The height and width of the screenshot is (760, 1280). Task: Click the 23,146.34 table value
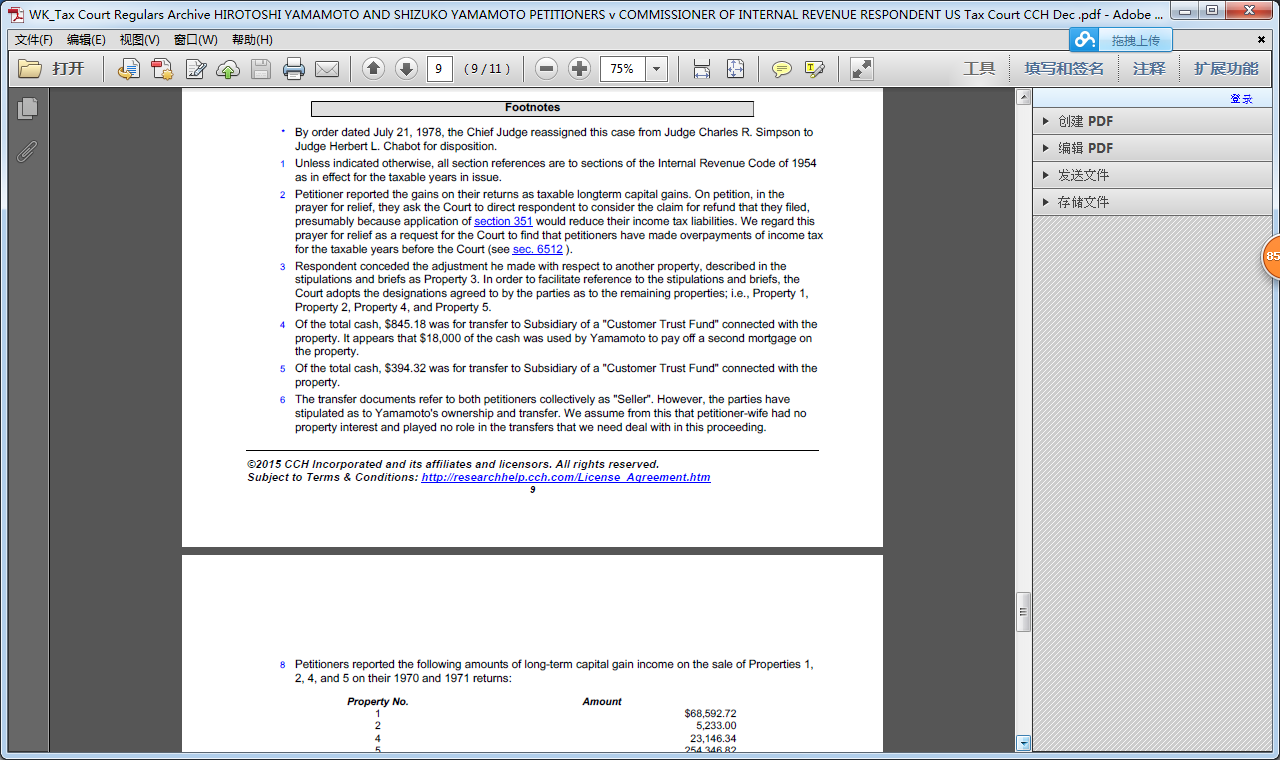[713, 739]
